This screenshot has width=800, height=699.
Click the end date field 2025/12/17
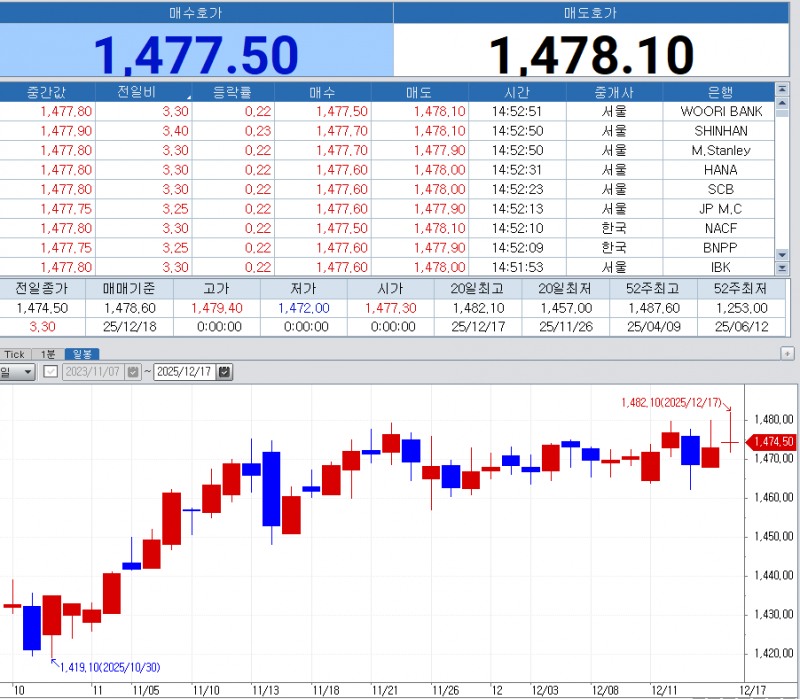(x=185, y=372)
